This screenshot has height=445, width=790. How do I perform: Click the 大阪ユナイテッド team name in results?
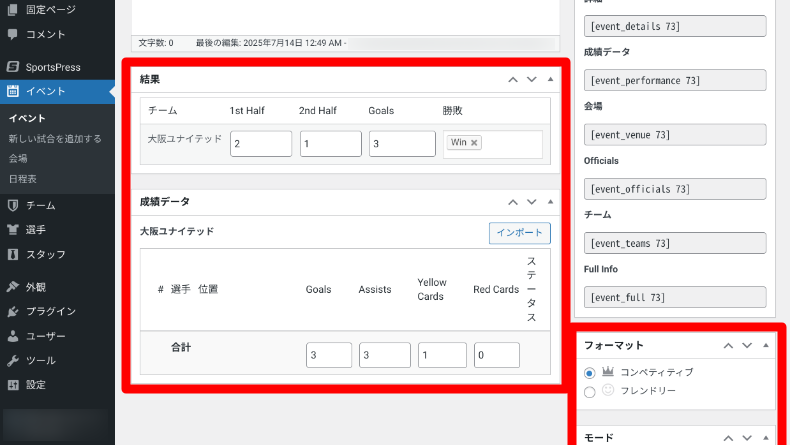[185, 139]
